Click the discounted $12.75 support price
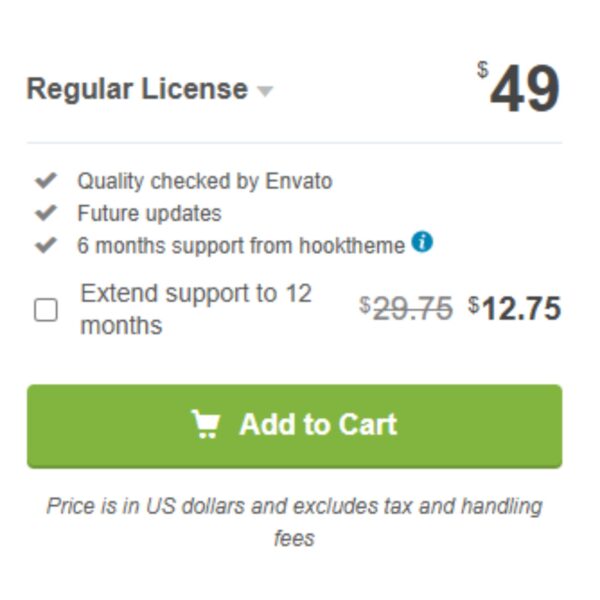 515,308
